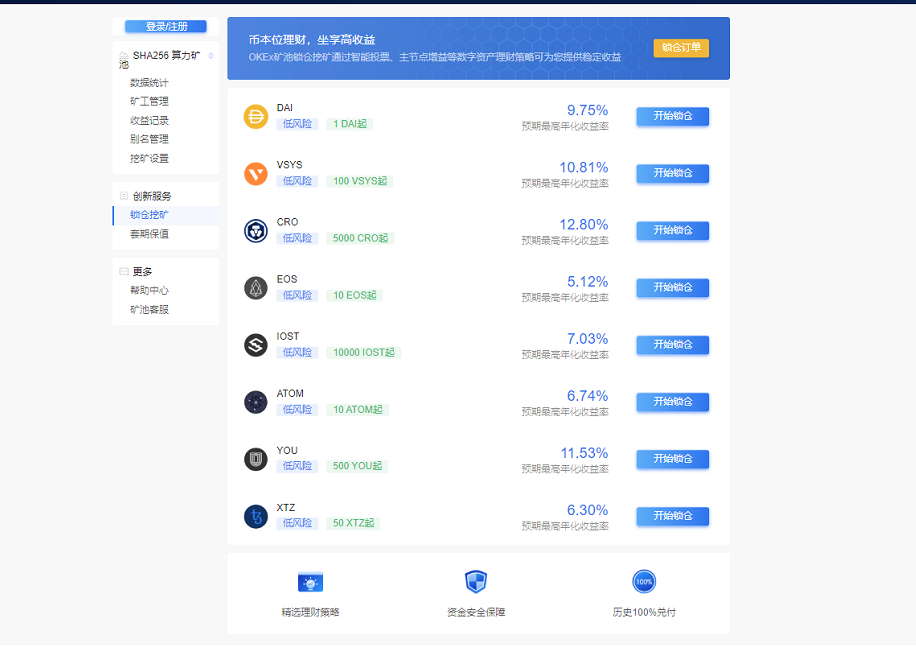Image resolution: width=916 pixels, height=646 pixels.
Task: Click the CRO coin icon
Action: tap(255, 231)
